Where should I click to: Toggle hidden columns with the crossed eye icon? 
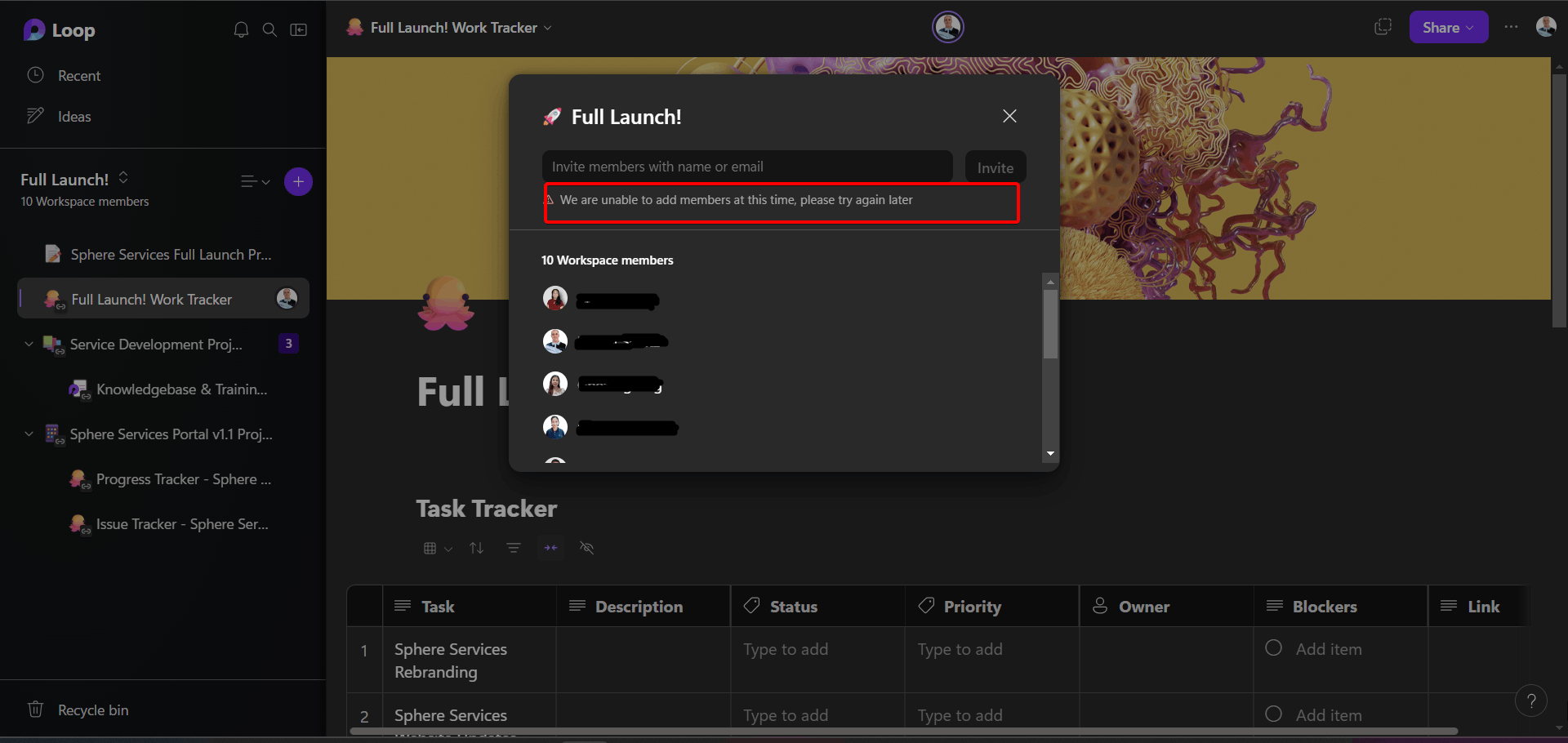point(586,548)
